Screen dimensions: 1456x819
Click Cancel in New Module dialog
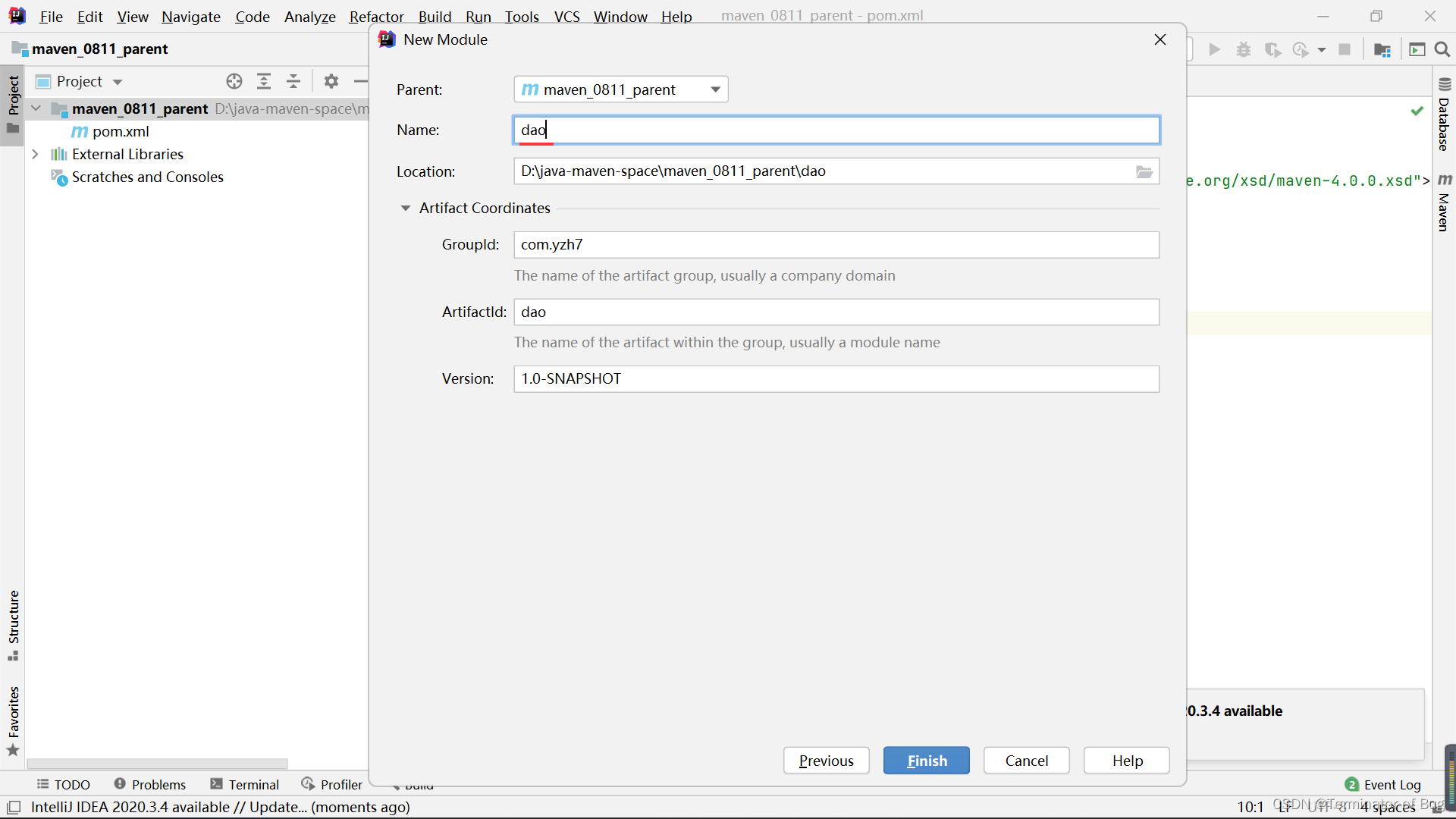coord(1026,761)
